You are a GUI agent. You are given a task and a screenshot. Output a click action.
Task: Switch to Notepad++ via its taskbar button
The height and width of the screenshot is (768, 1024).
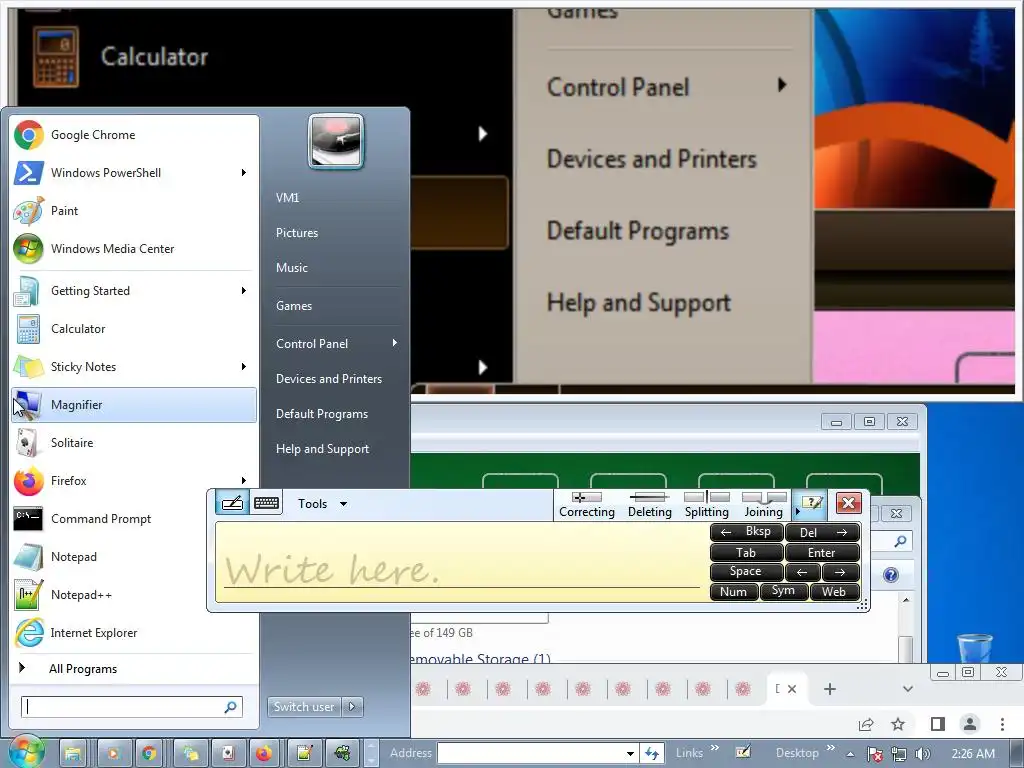point(304,754)
